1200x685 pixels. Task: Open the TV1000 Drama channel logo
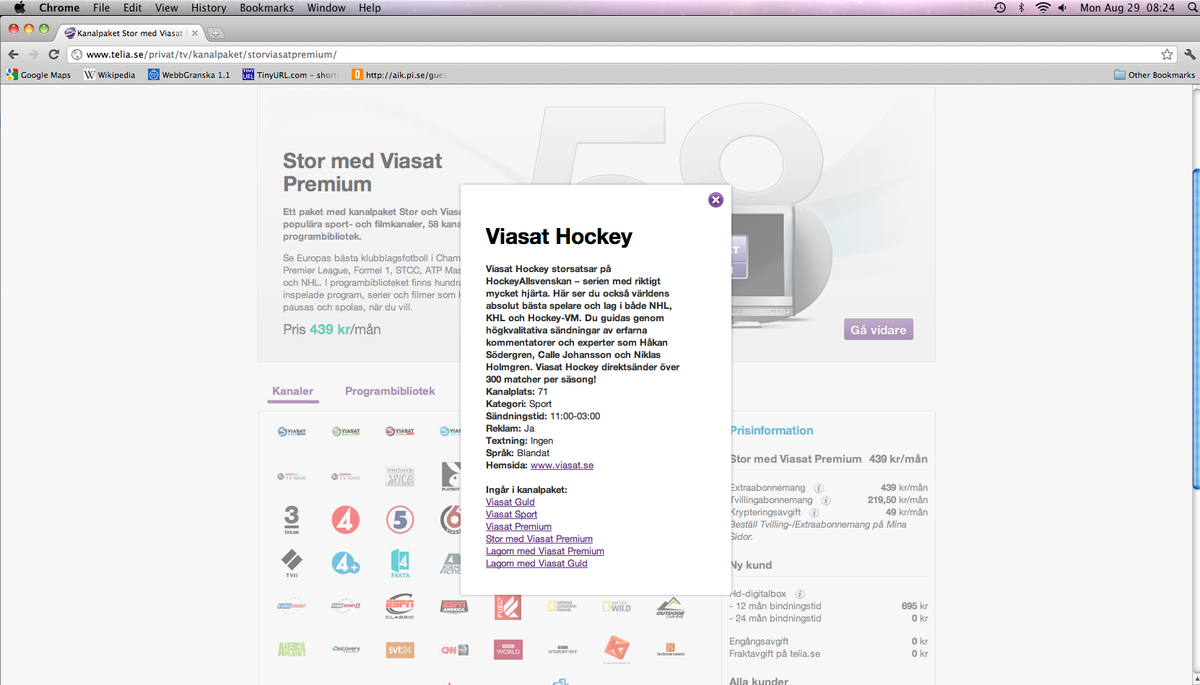[345, 477]
